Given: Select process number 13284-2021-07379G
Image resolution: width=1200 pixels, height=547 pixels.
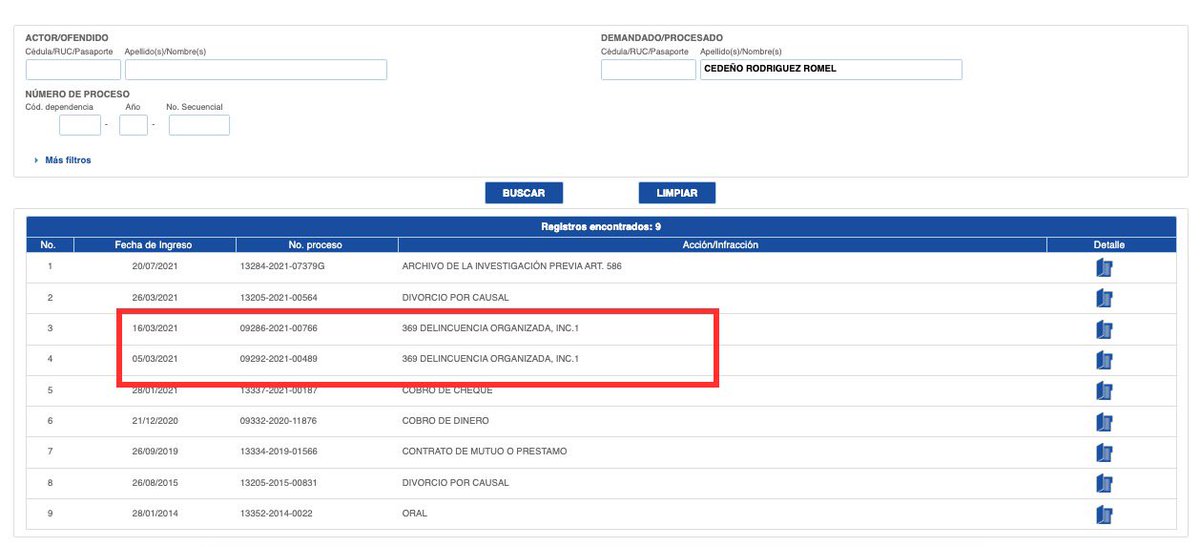Looking at the screenshot, I should [x=283, y=267].
